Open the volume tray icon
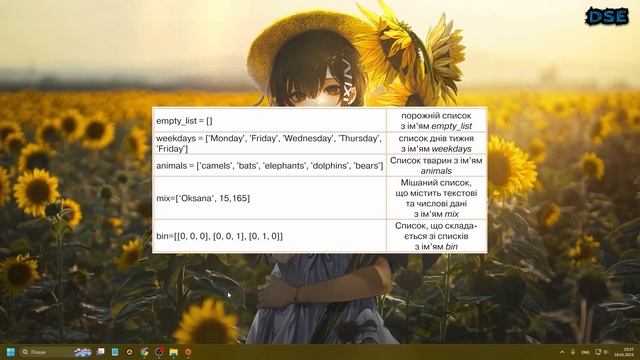This screenshot has height=360, width=640. (x=605, y=352)
